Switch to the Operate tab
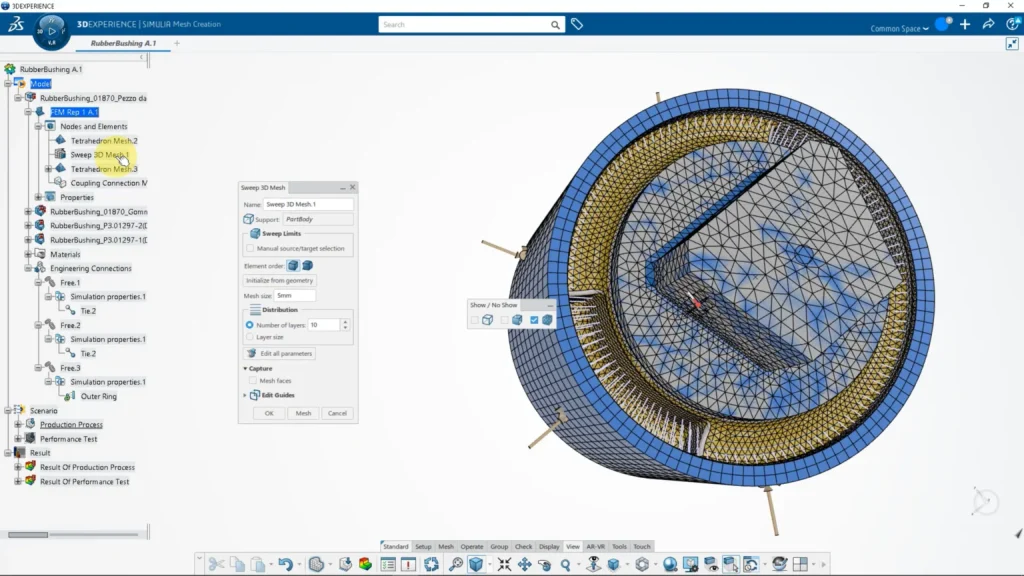The height and width of the screenshot is (576, 1024). [x=472, y=547]
